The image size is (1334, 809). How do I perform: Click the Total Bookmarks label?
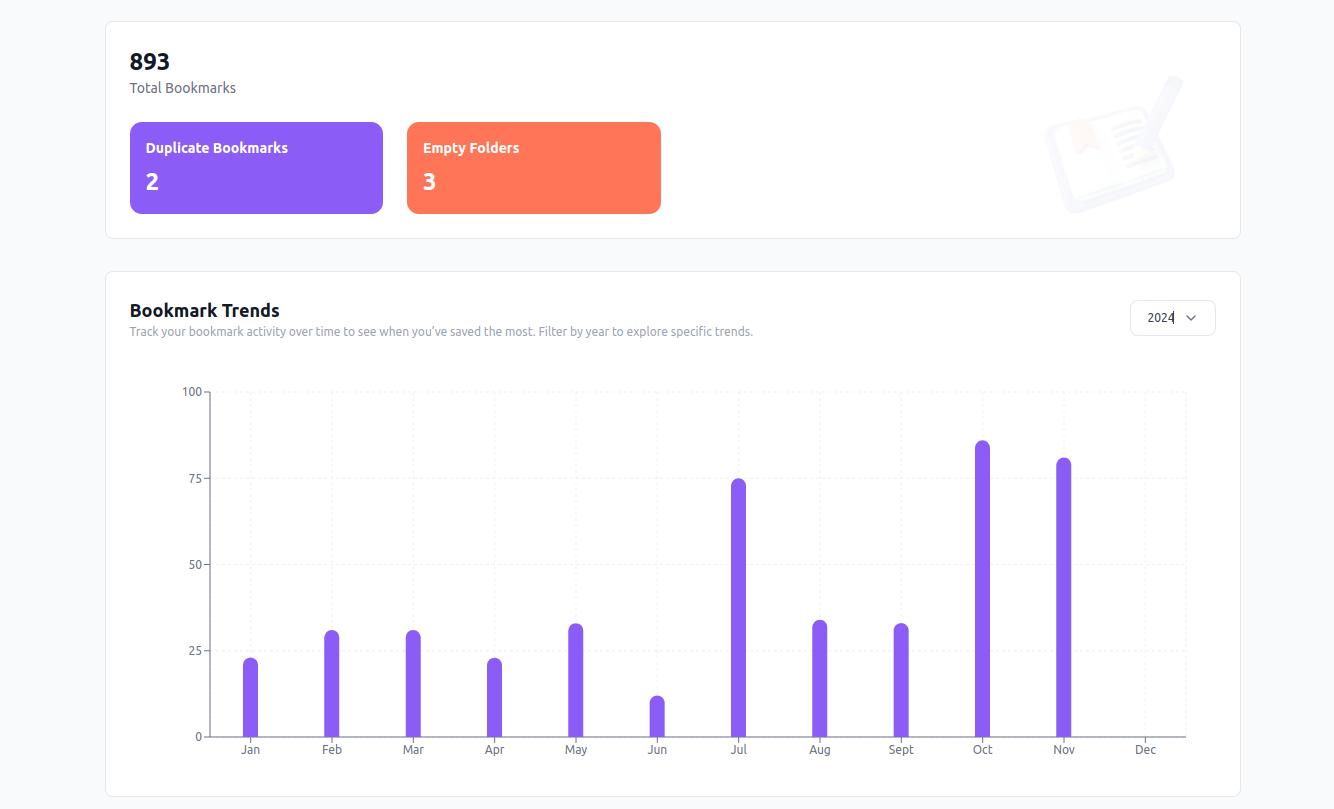(x=183, y=88)
